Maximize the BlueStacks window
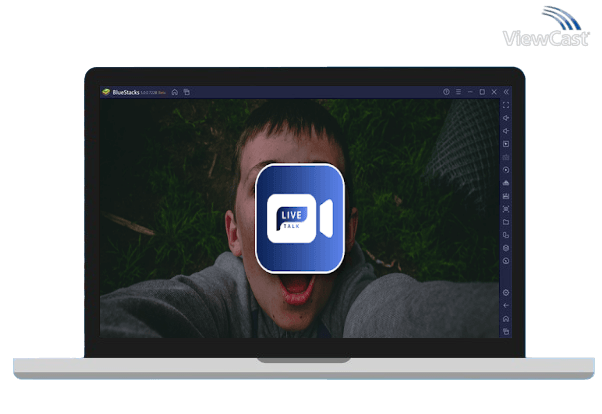Image resolution: width=602 pixels, height=414 pixels. [482, 92]
